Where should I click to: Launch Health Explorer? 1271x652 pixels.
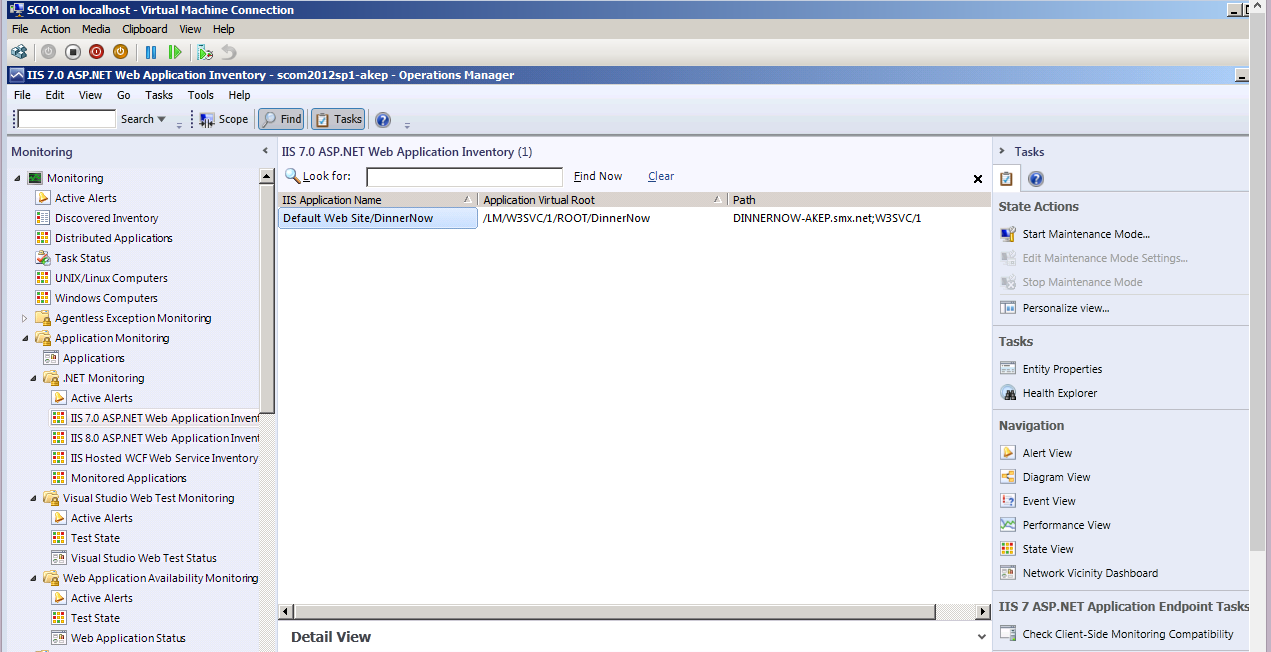click(1060, 392)
